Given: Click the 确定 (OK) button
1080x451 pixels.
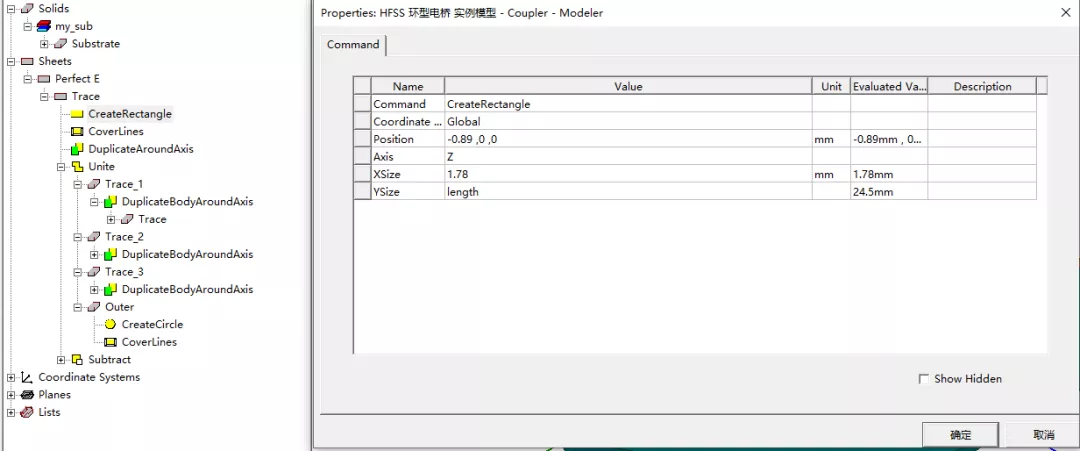Looking at the screenshot, I should pos(960,435).
